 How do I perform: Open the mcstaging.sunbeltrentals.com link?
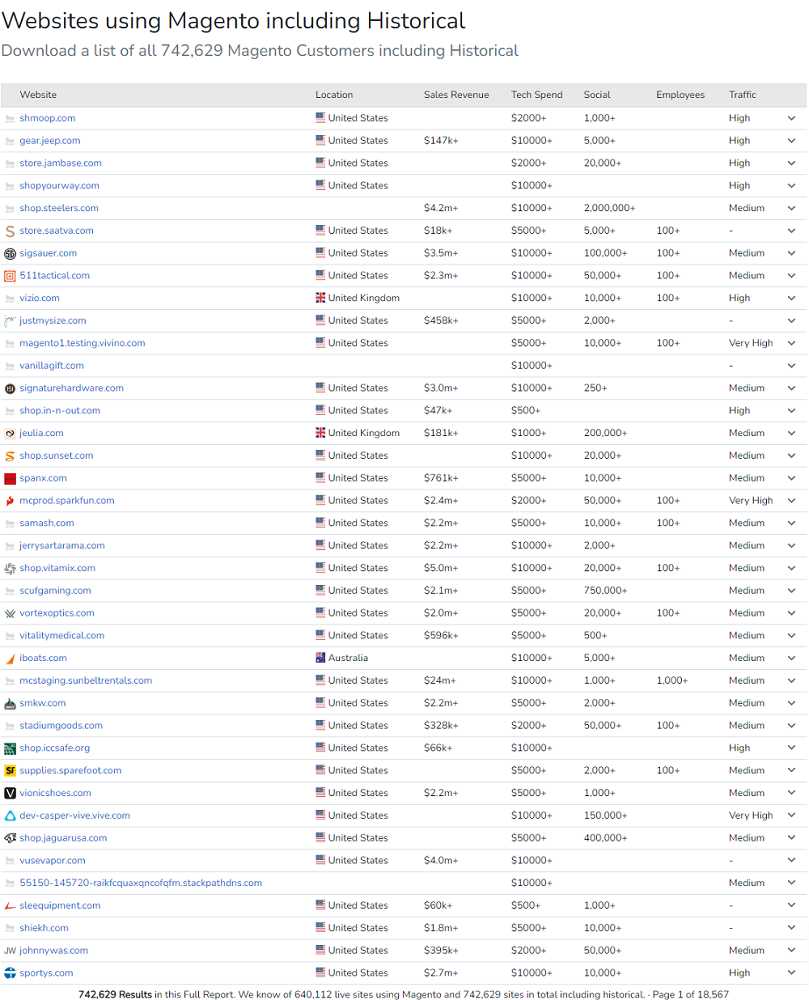tap(85, 680)
